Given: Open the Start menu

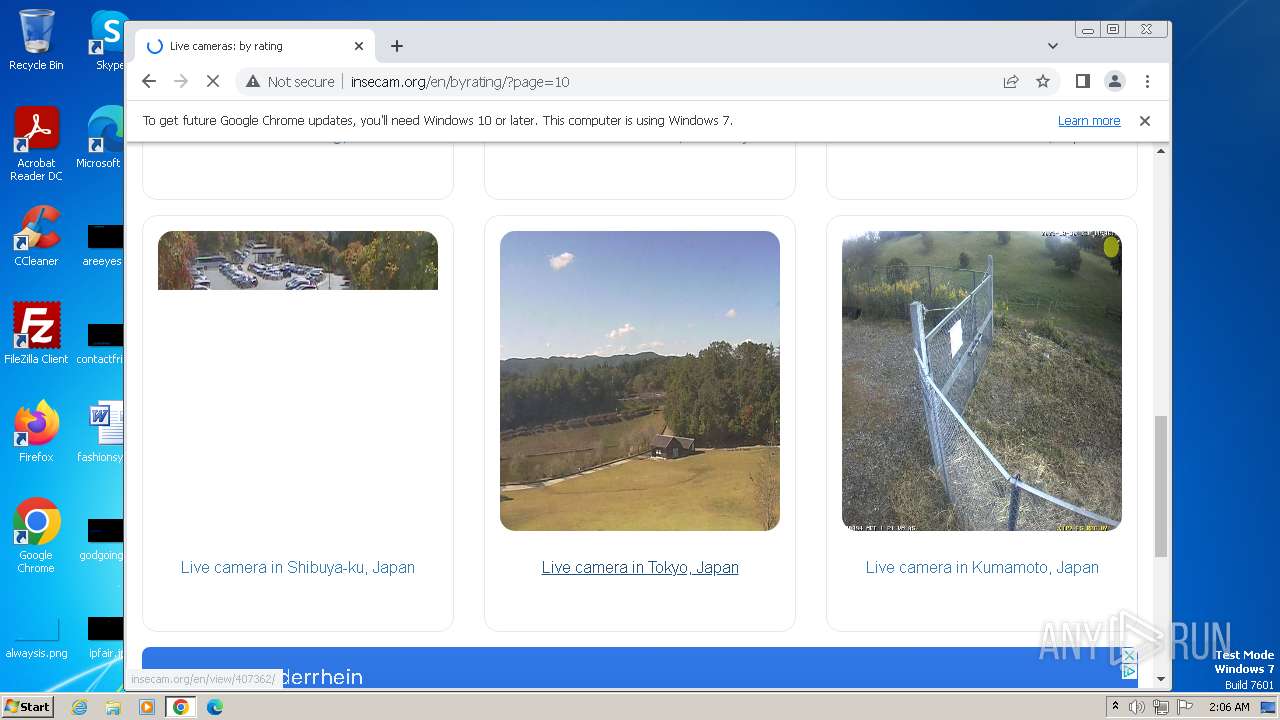Looking at the screenshot, I should click(28, 706).
